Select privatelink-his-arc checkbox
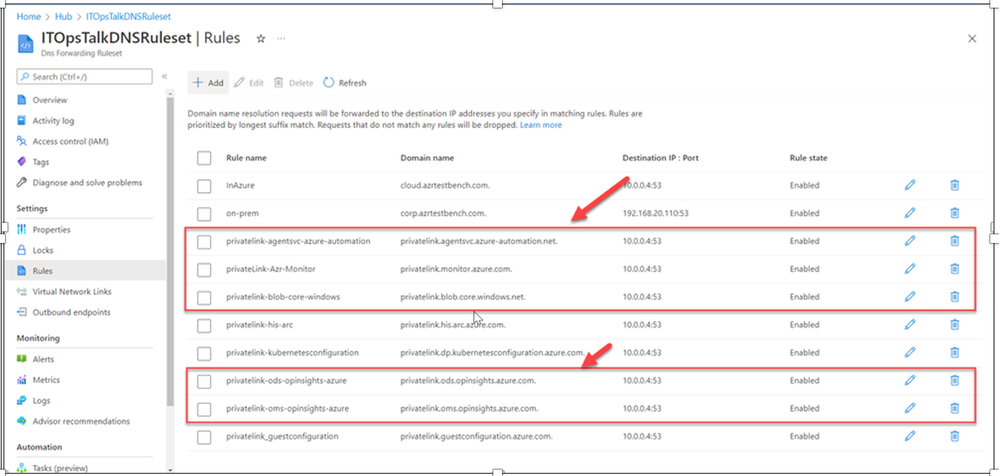 (204, 326)
